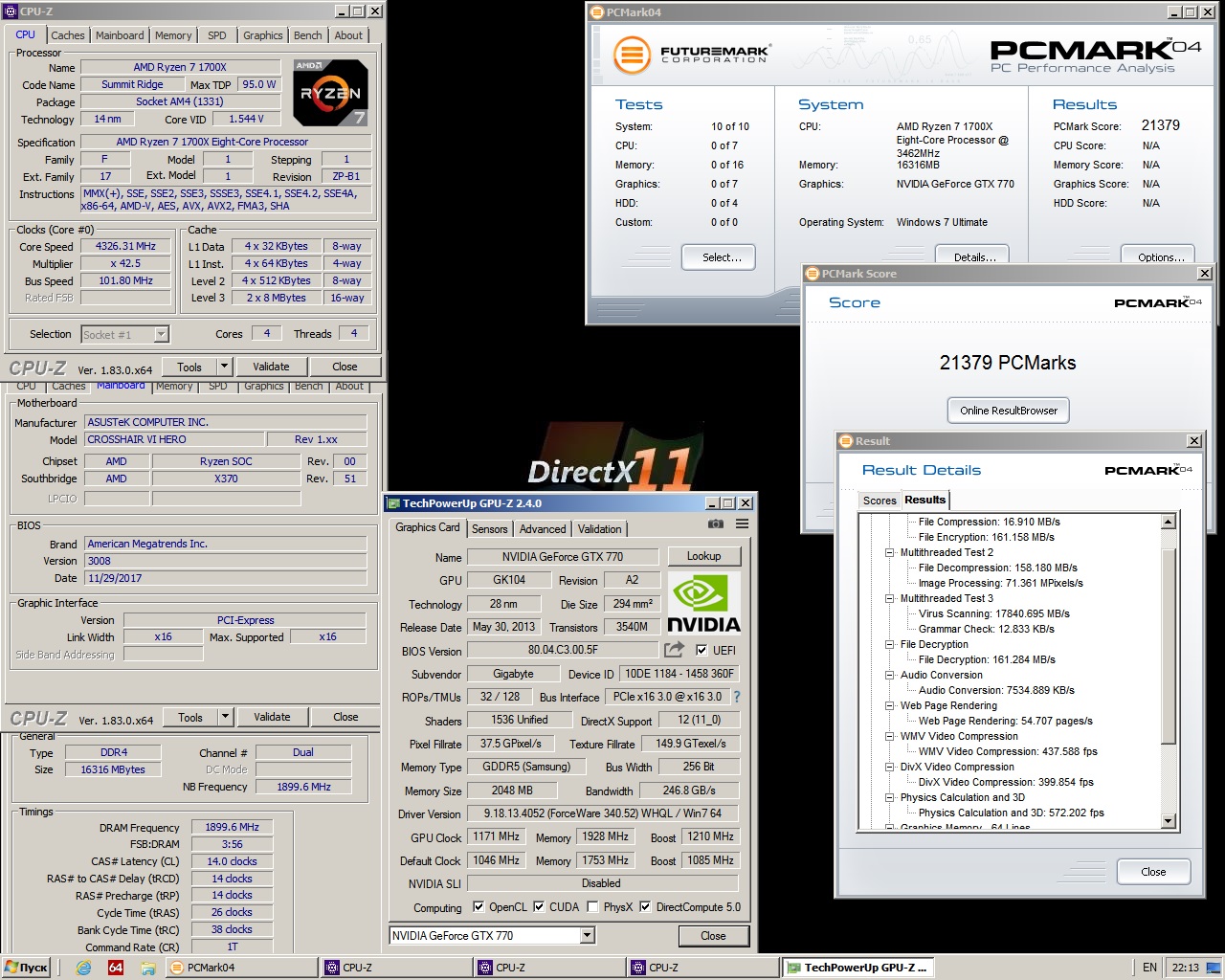The width and height of the screenshot is (1225, 980).
Task: Open the NVIDIA GeForce GTX 770 GPU dropdown
Action: click(588, 936)
